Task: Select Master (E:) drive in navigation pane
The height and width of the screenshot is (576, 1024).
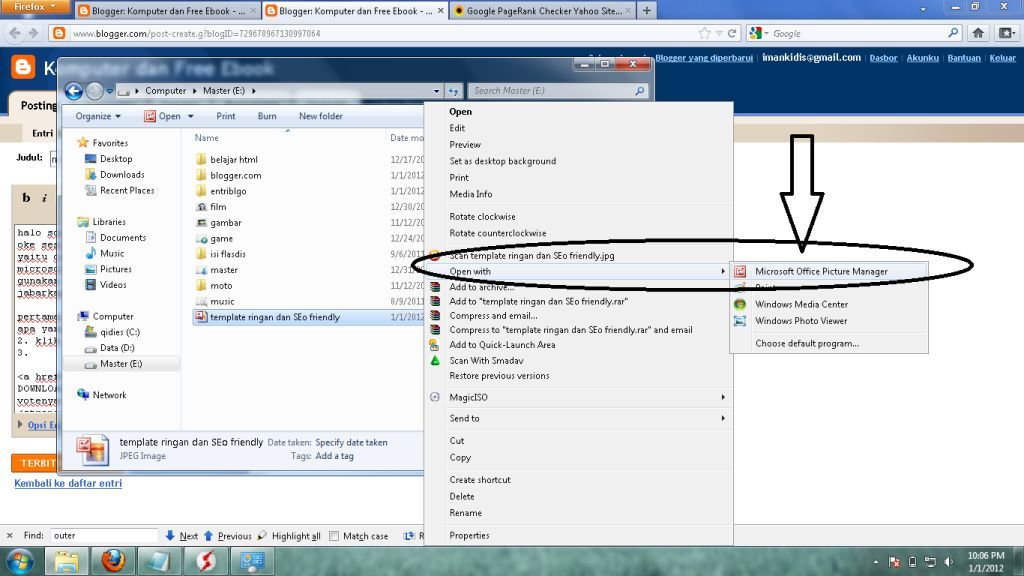Action: click(x=114, y=364)
